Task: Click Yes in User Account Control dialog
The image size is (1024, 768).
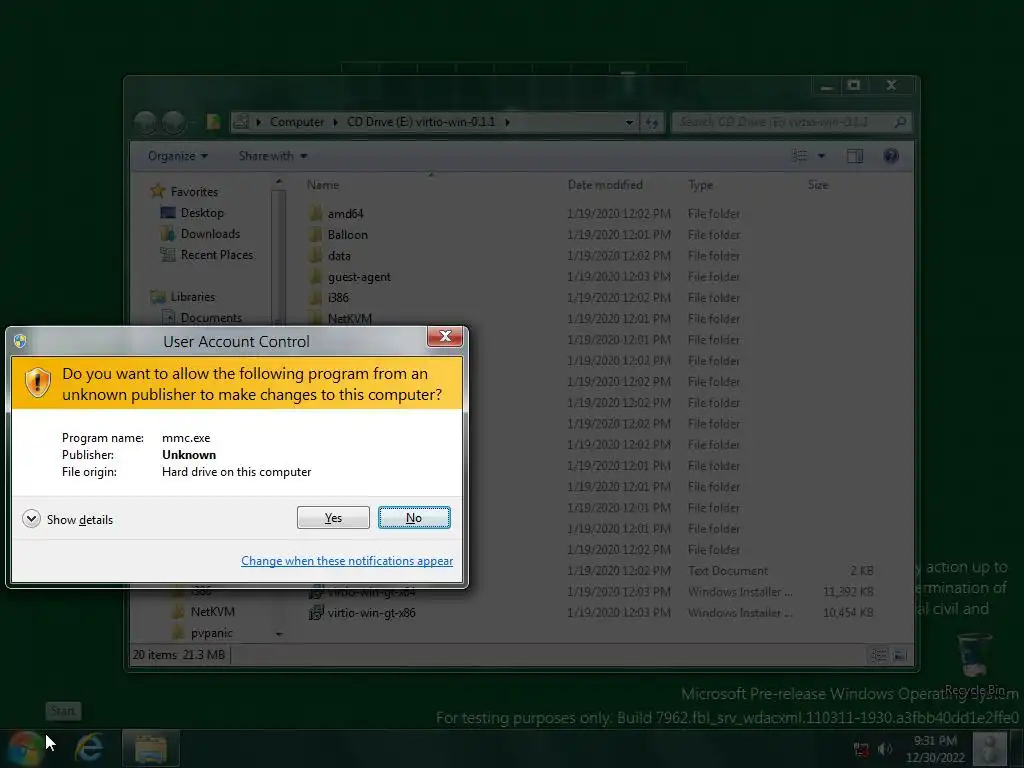Action: click(x=333, y=518)
